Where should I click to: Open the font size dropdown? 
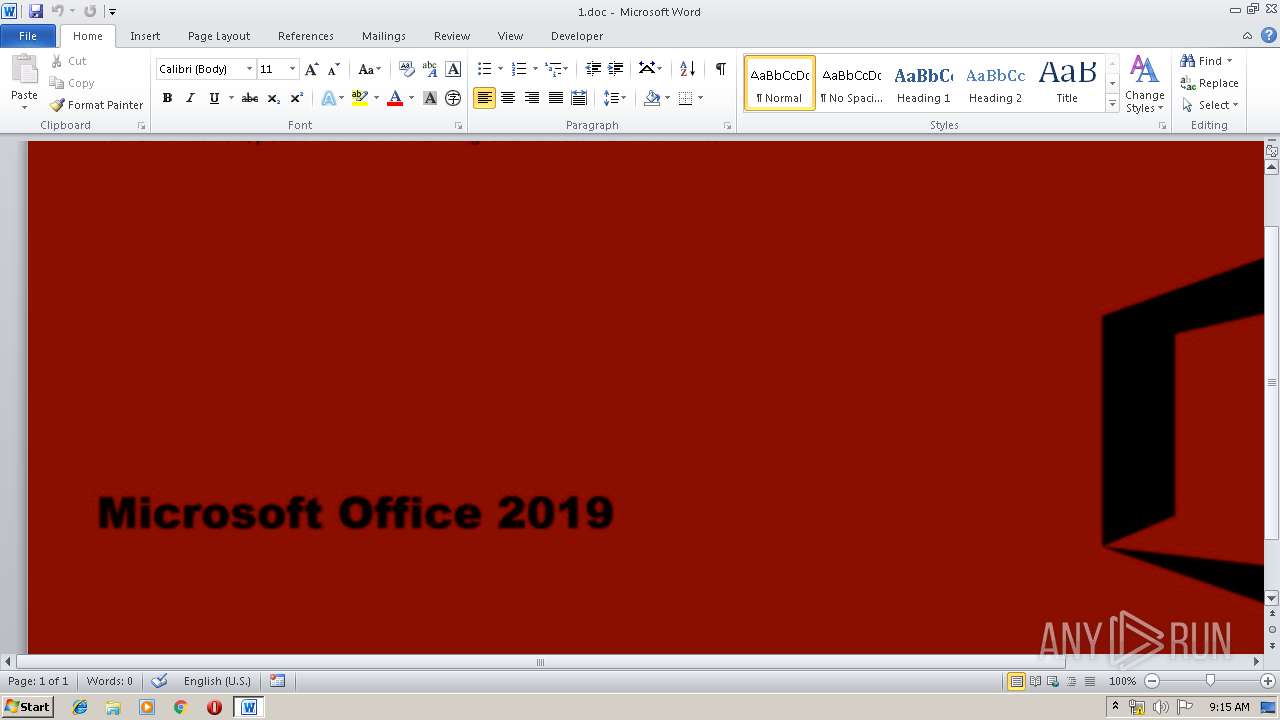[x=292, y=69]
